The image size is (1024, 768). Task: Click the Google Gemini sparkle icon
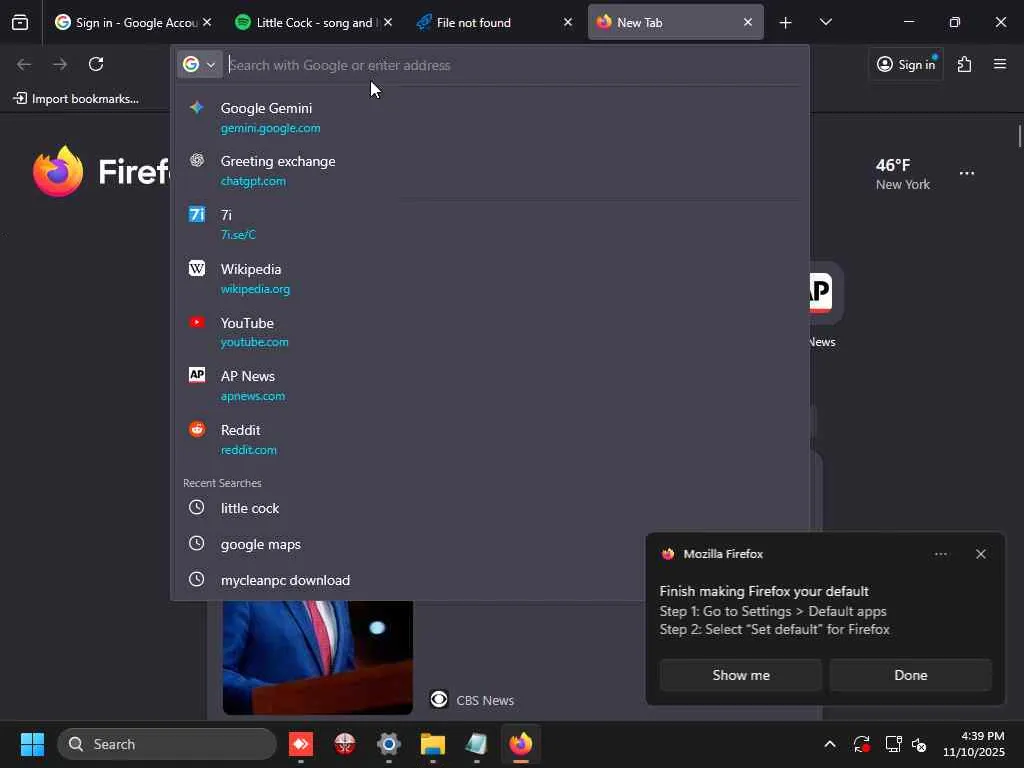[x=197, y=108]
